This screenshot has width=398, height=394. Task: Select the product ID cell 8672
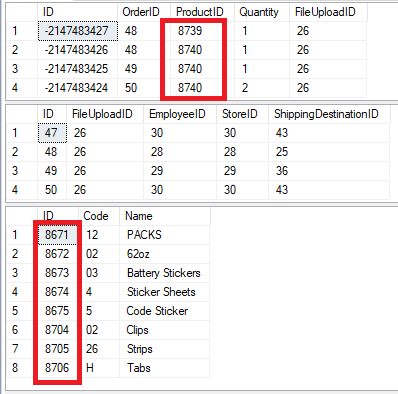click(x=58, y=254)
